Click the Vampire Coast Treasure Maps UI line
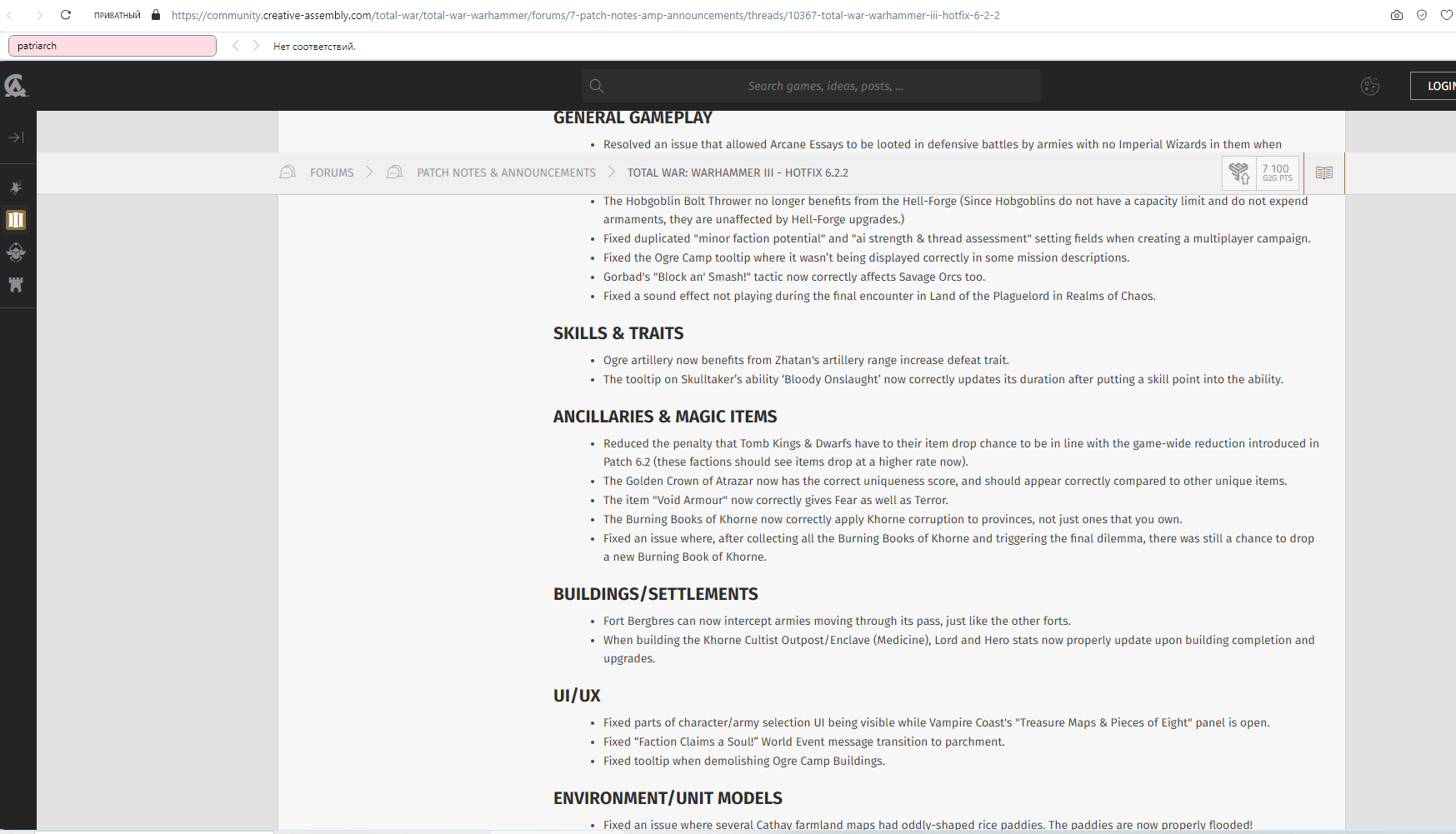Image resolution: width=1456 pixels, height=834 pixels. tap(937, 722)
